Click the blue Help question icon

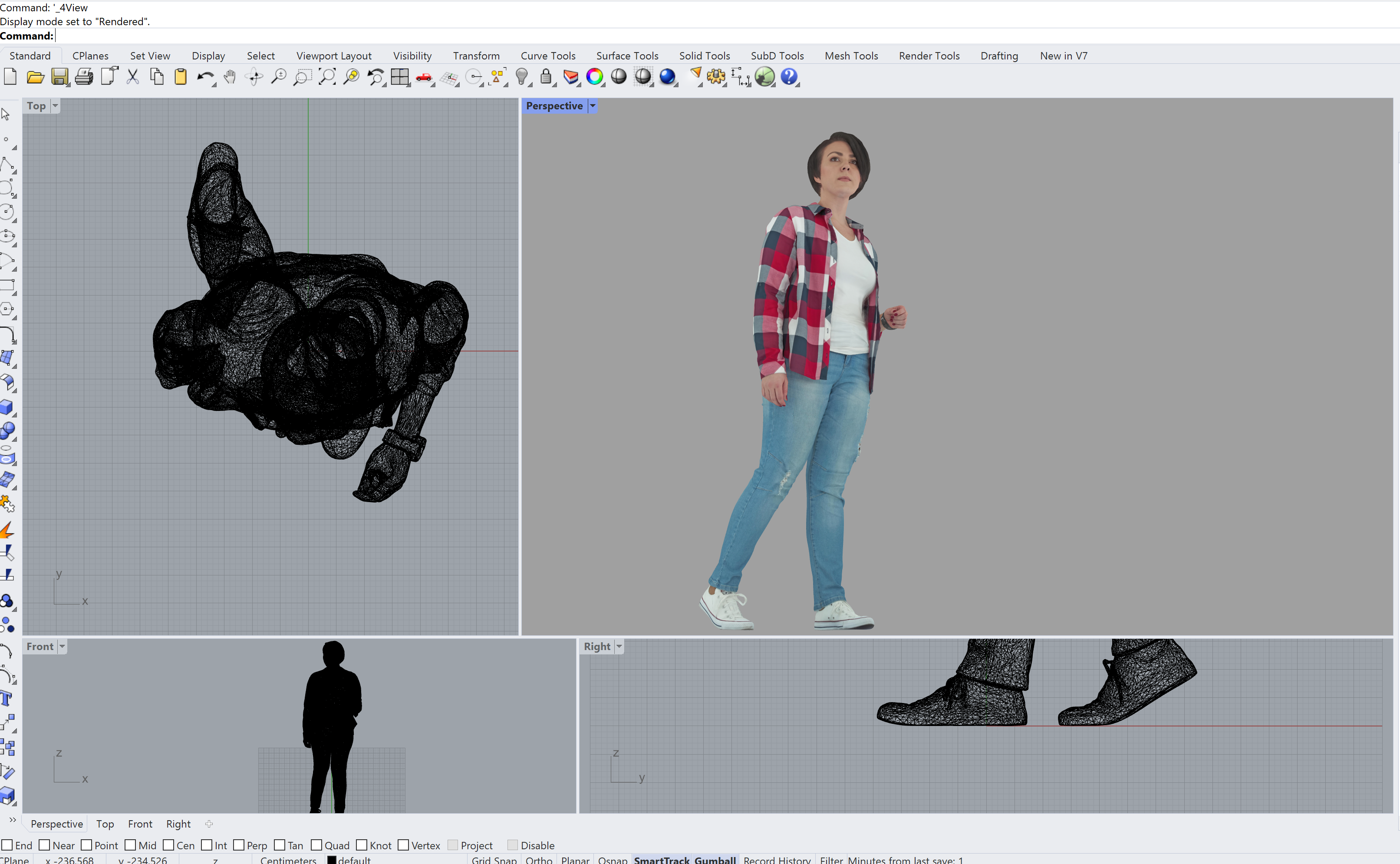point(789,76)
